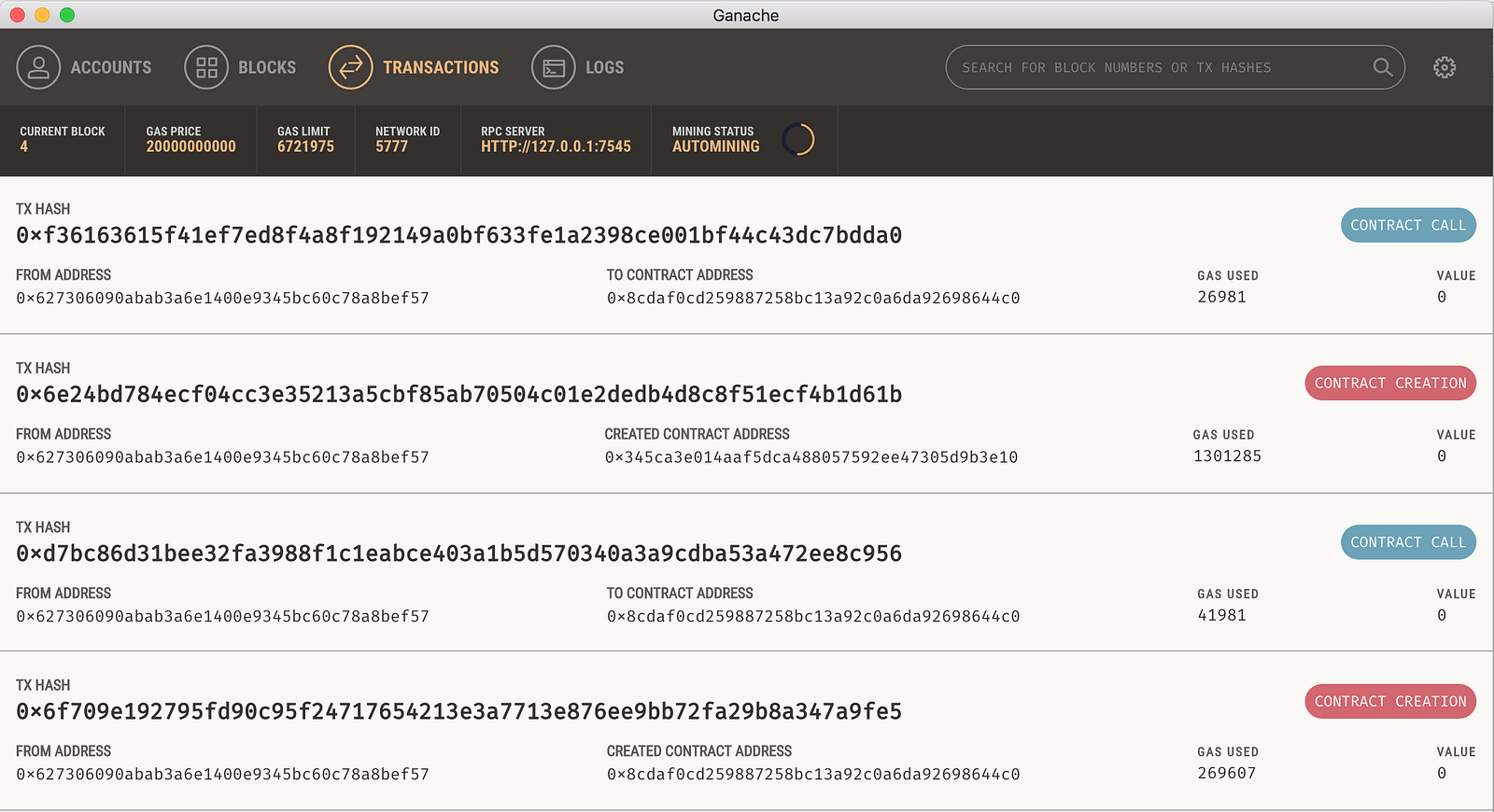Click gas used value 1301285
Image resolution: width=1494 pixels, height=812 pixels.
click(1228, 456)
